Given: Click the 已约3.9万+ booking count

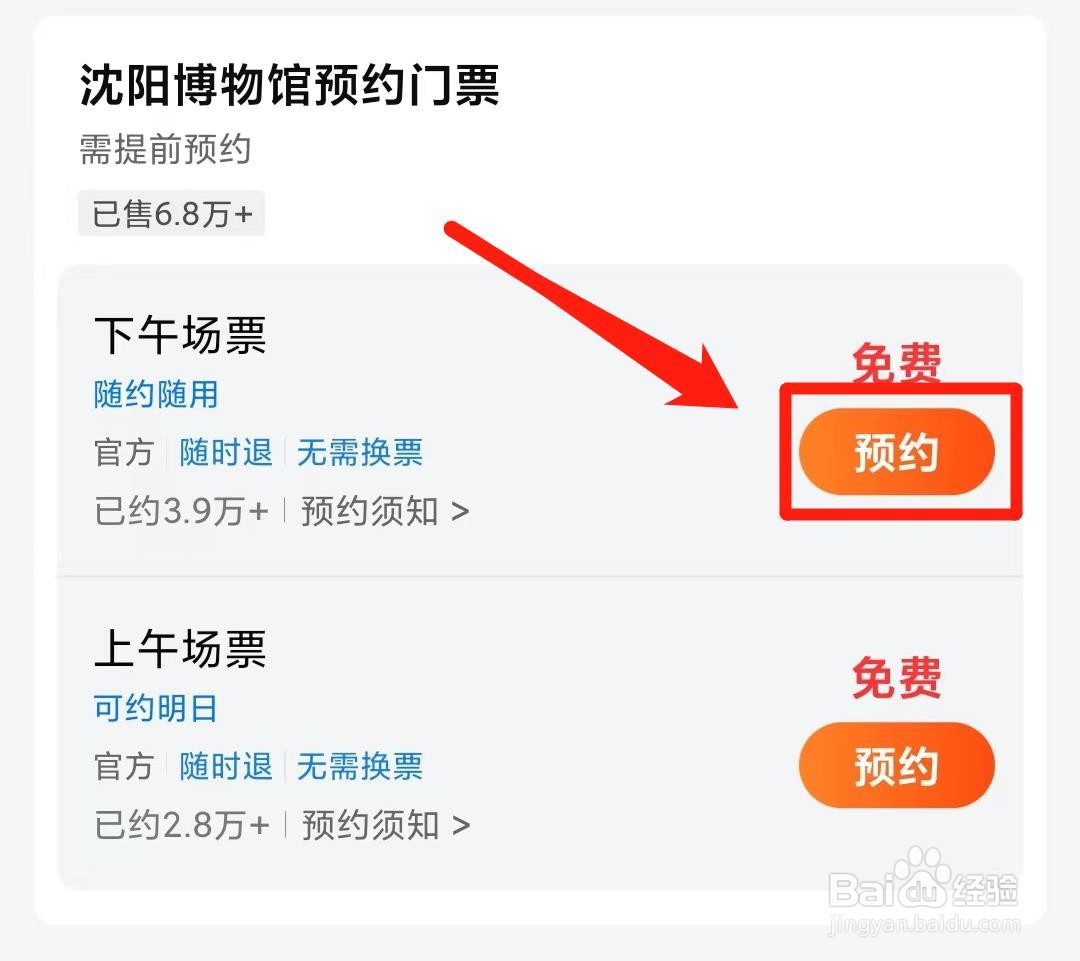Looking at the screenshot, I should click(181, 511).
